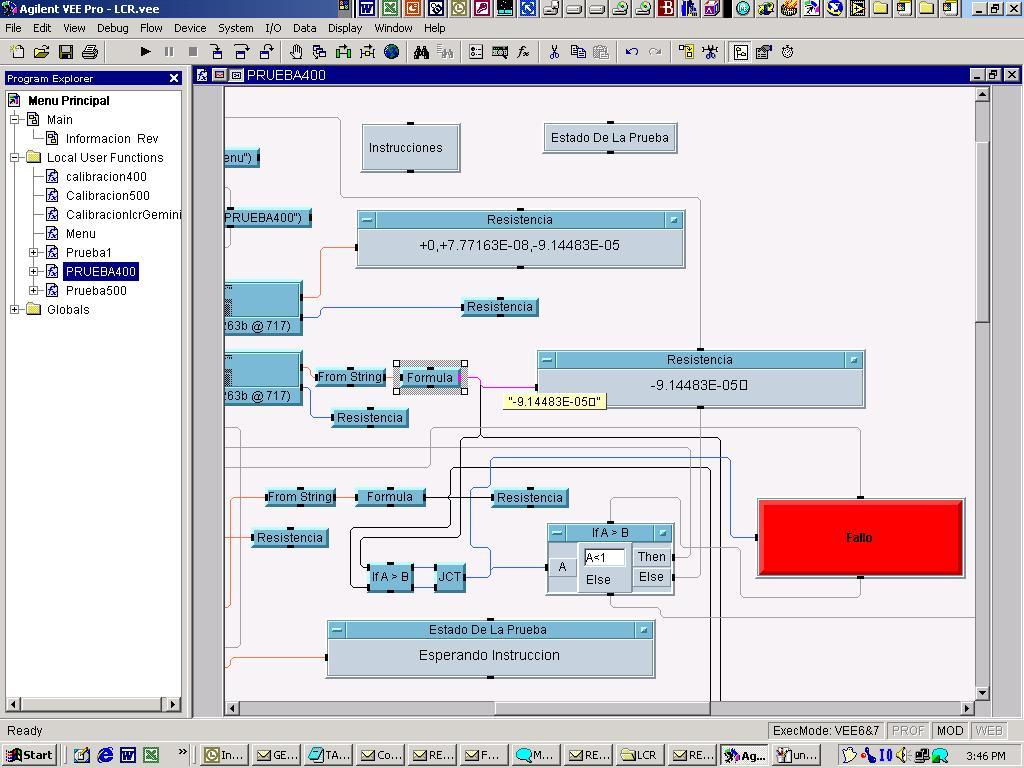Open the Device menu
This screenshot has width=1024, height=768.
coord(190,28)
